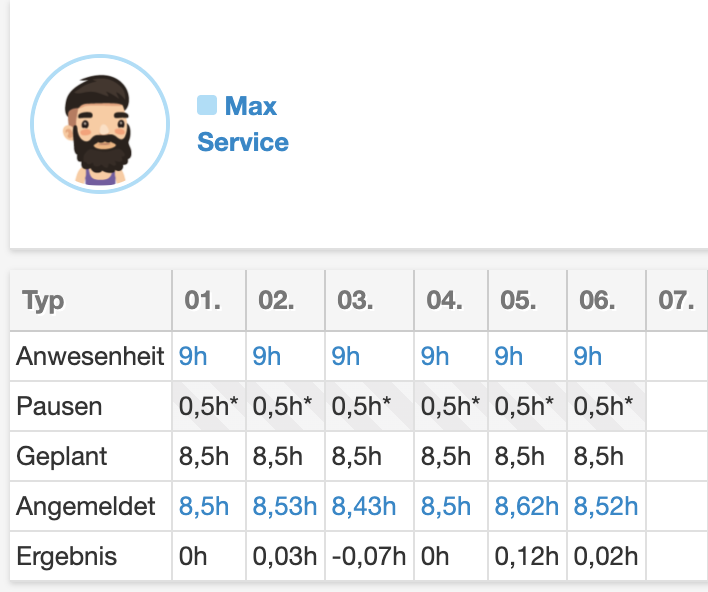This screenshot has width=708, height=592.
Task: Click the light blue square beside Max
Action: click(207, 104)
